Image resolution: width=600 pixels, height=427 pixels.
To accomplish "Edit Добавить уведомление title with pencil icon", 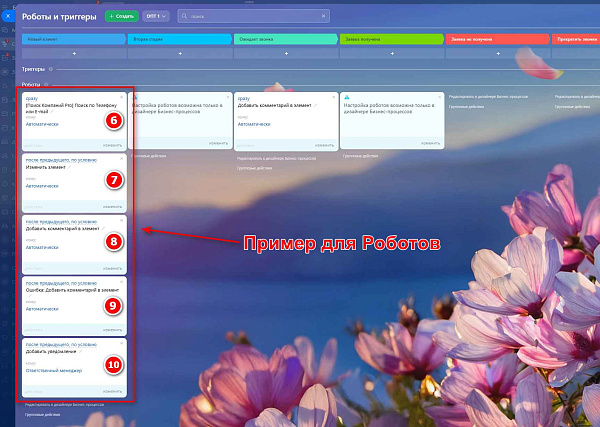I will (x=81, y=352).
